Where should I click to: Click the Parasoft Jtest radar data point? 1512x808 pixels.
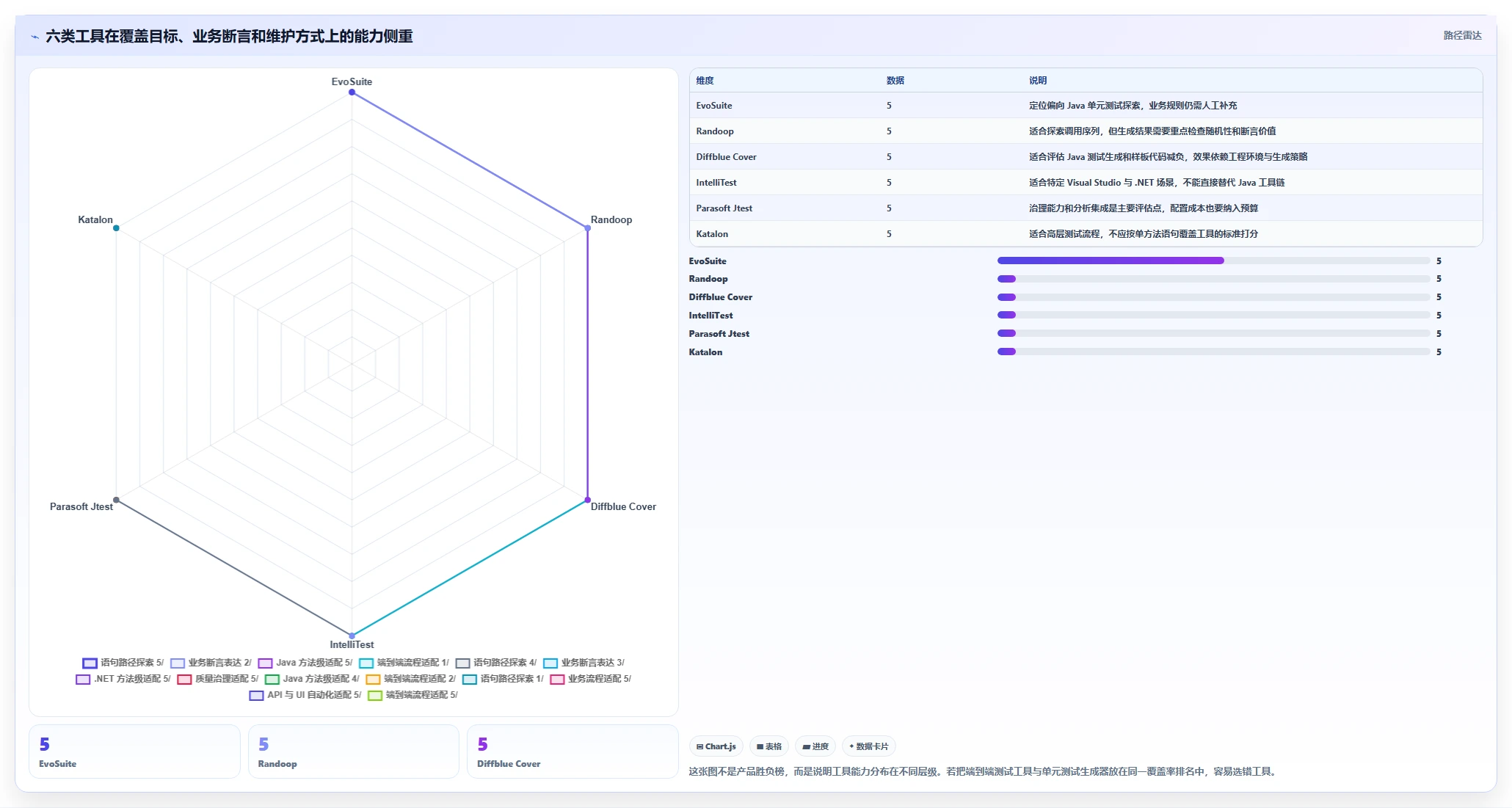pyautogui.click(x=116, y=500)
